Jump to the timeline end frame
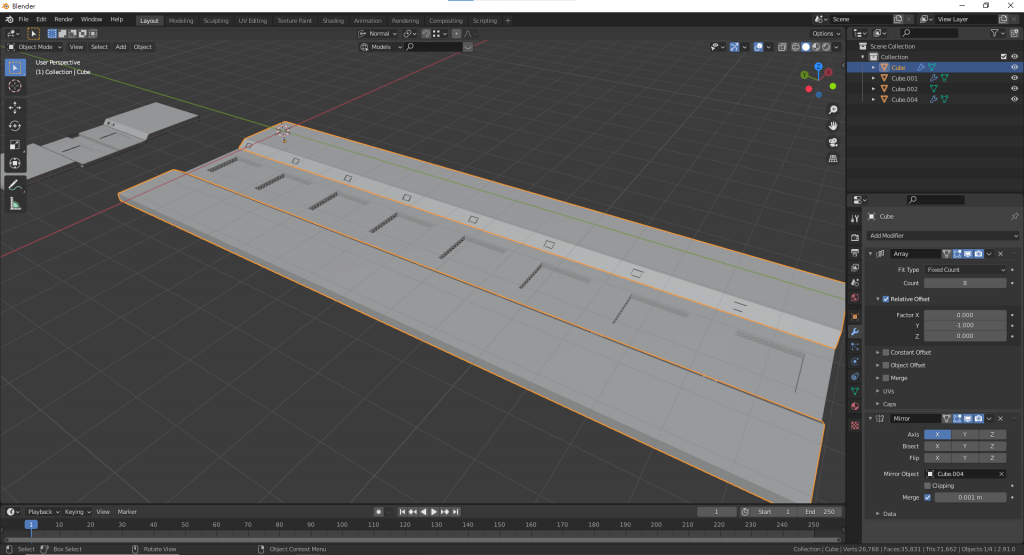This screenshot has height=555, width=1024. [x=456, y=512]
